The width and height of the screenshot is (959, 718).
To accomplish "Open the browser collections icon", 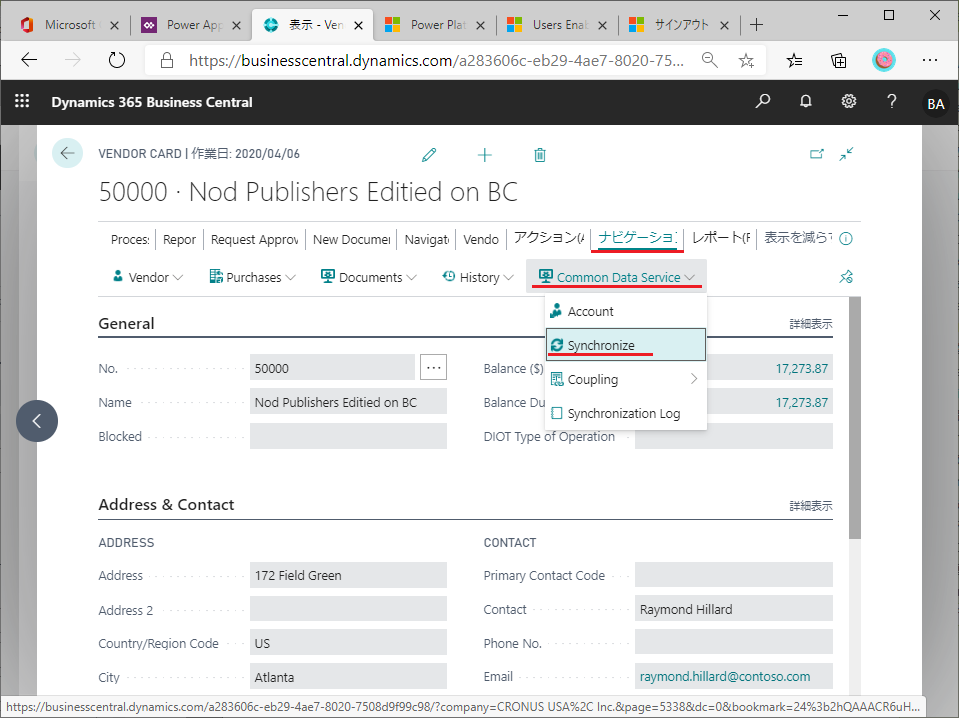I will pyautogui.click(x=839, y=60).
